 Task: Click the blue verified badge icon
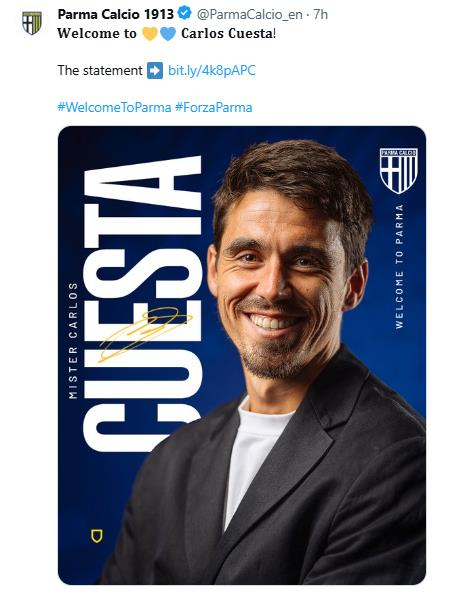(185, 14)
